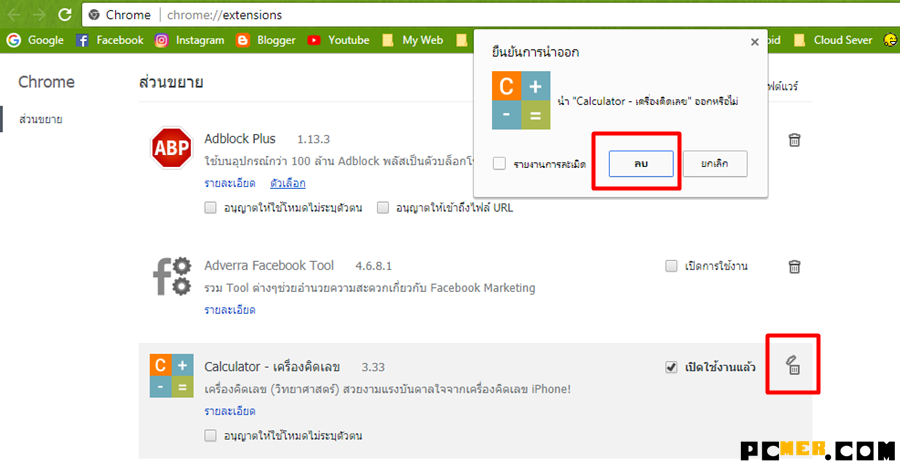Open the Instagram bookmark
This screenshot has width=900, height=466.
click(189, 40)
